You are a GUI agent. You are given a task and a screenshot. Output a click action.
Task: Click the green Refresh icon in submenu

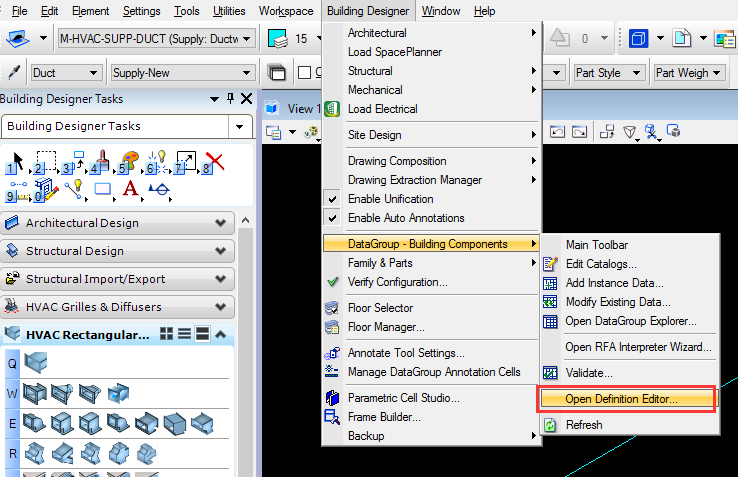(x=550, y=425)
